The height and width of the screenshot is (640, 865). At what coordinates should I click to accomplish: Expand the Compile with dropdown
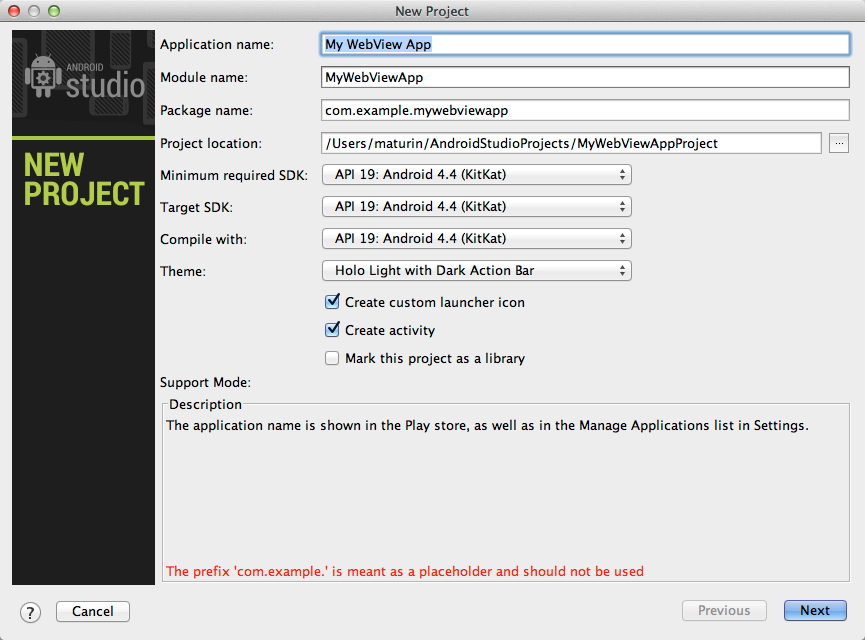[476, 239]
